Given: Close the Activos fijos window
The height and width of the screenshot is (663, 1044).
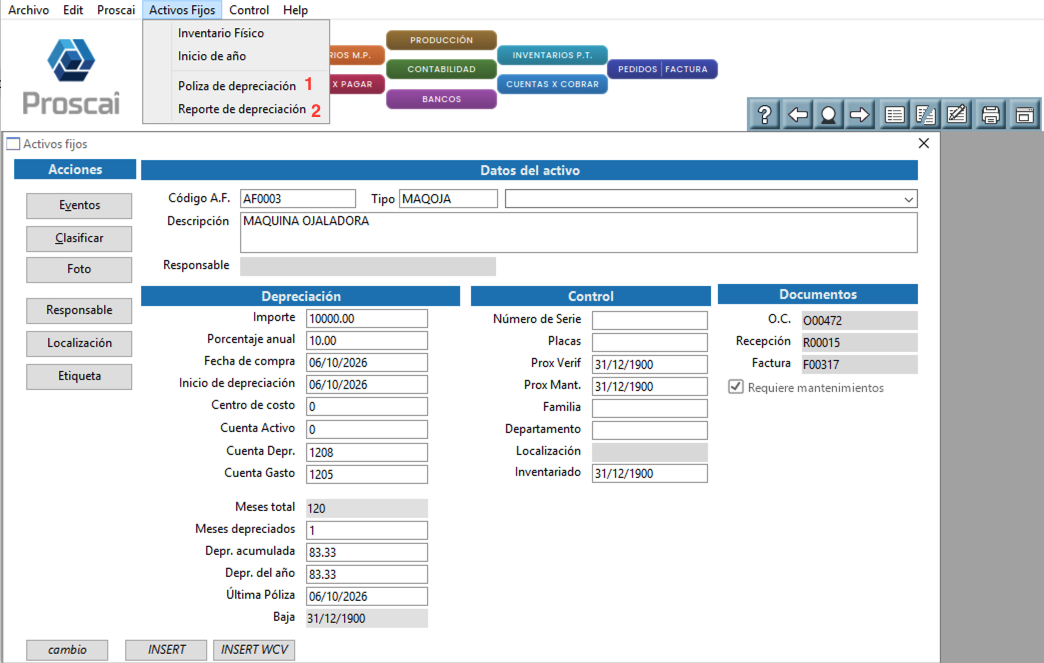Looking at the screenshot, I should [x=923, y=143].
